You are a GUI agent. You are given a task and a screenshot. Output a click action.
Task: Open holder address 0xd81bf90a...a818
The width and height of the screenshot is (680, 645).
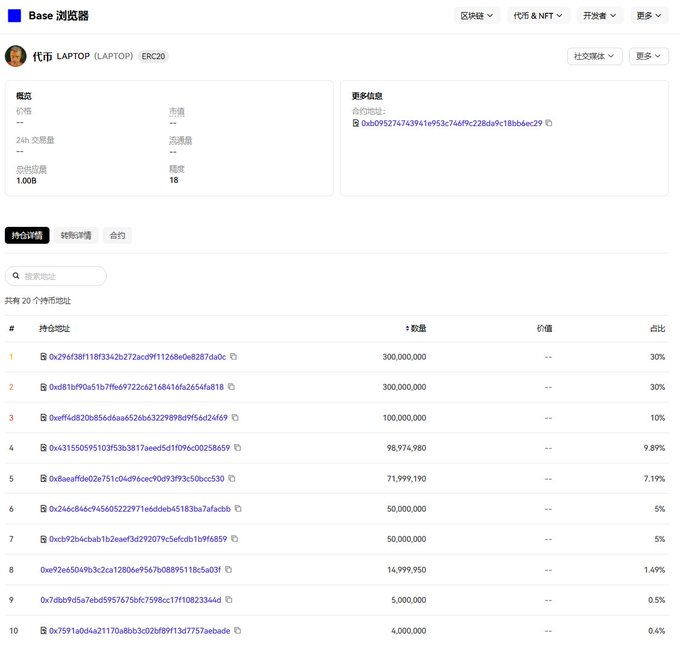click(136, 387)
